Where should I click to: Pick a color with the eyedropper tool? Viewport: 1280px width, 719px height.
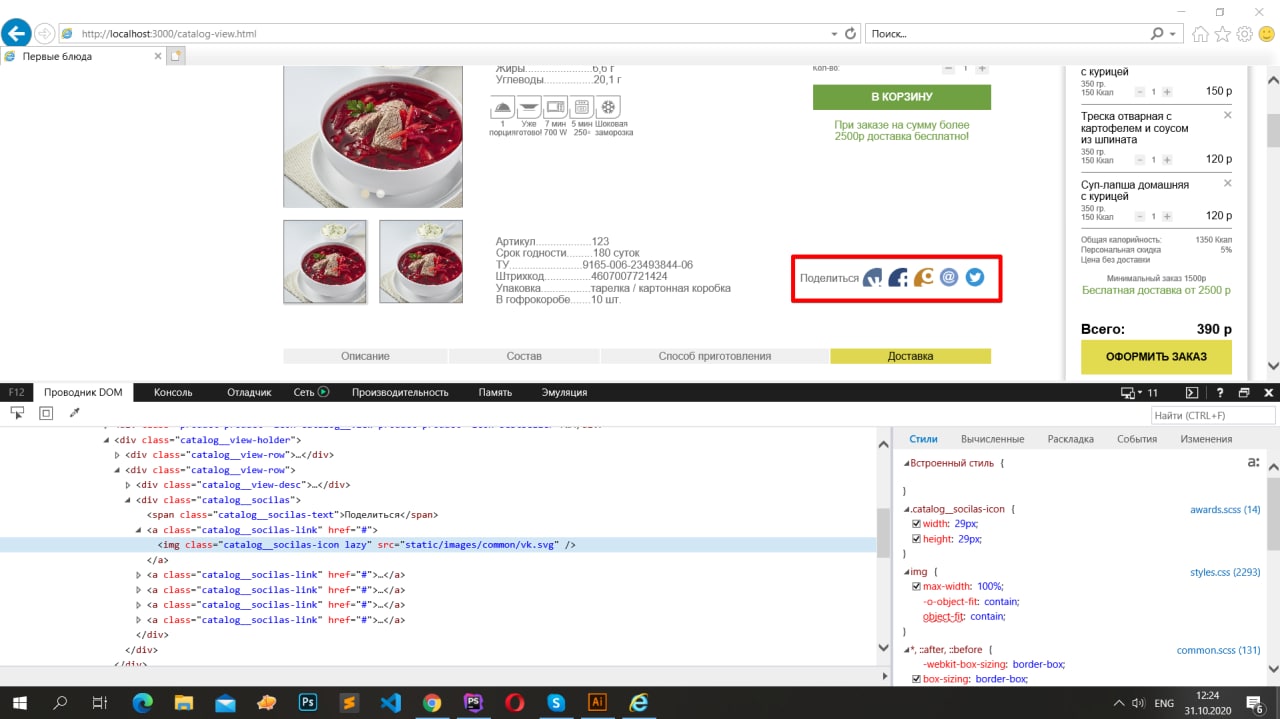pos(74,413)
